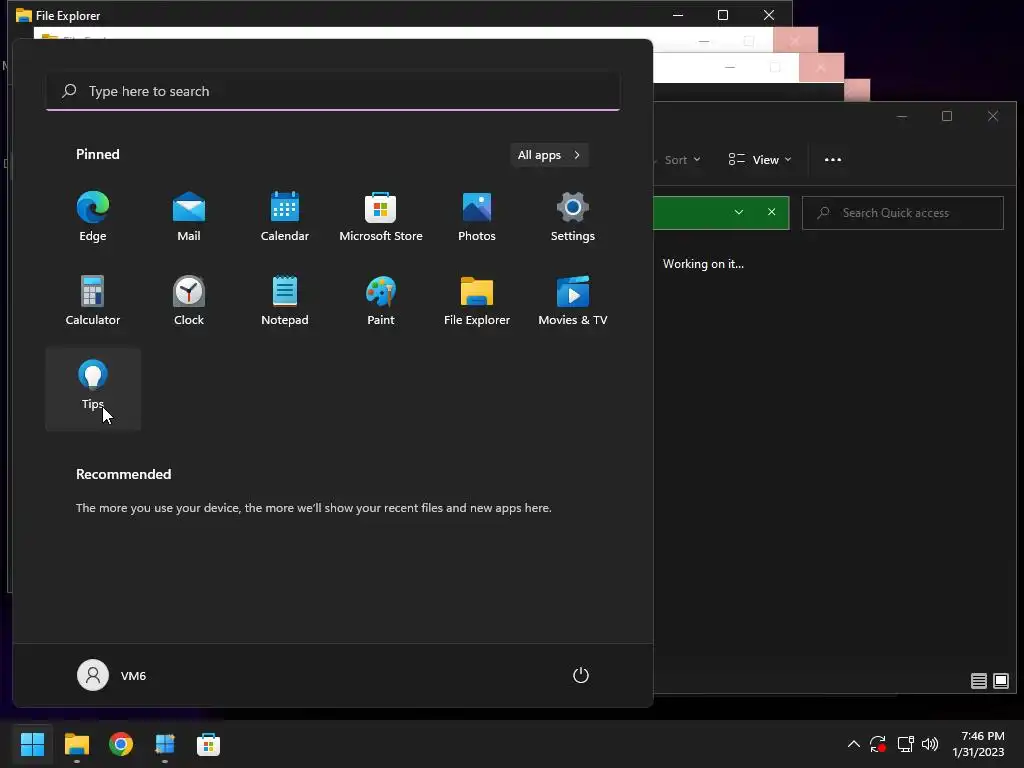Image resolution: width=1024 pixels, height=768 pixels.
Task: Open See more options in File Explorer
Action: tap(833, 160)
